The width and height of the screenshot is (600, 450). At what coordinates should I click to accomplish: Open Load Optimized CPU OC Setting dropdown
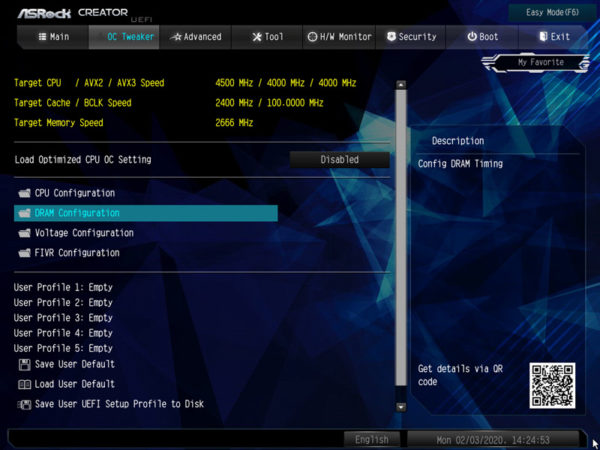[x=339, y=160]
